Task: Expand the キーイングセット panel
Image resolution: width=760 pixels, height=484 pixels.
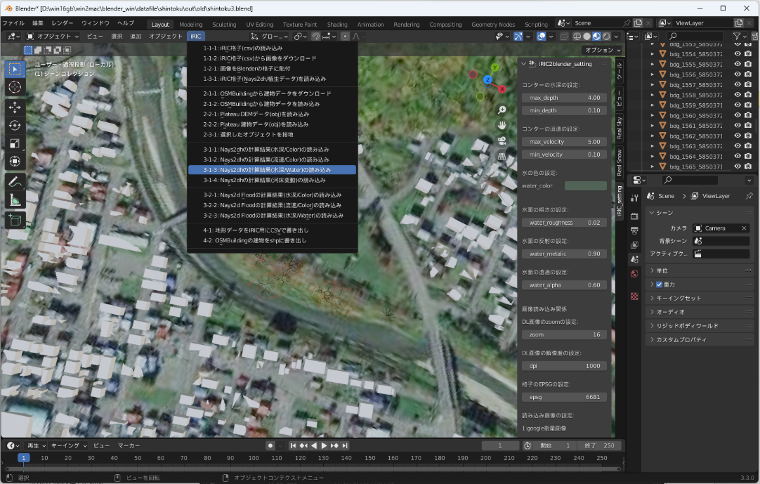Action: point(677,298)
